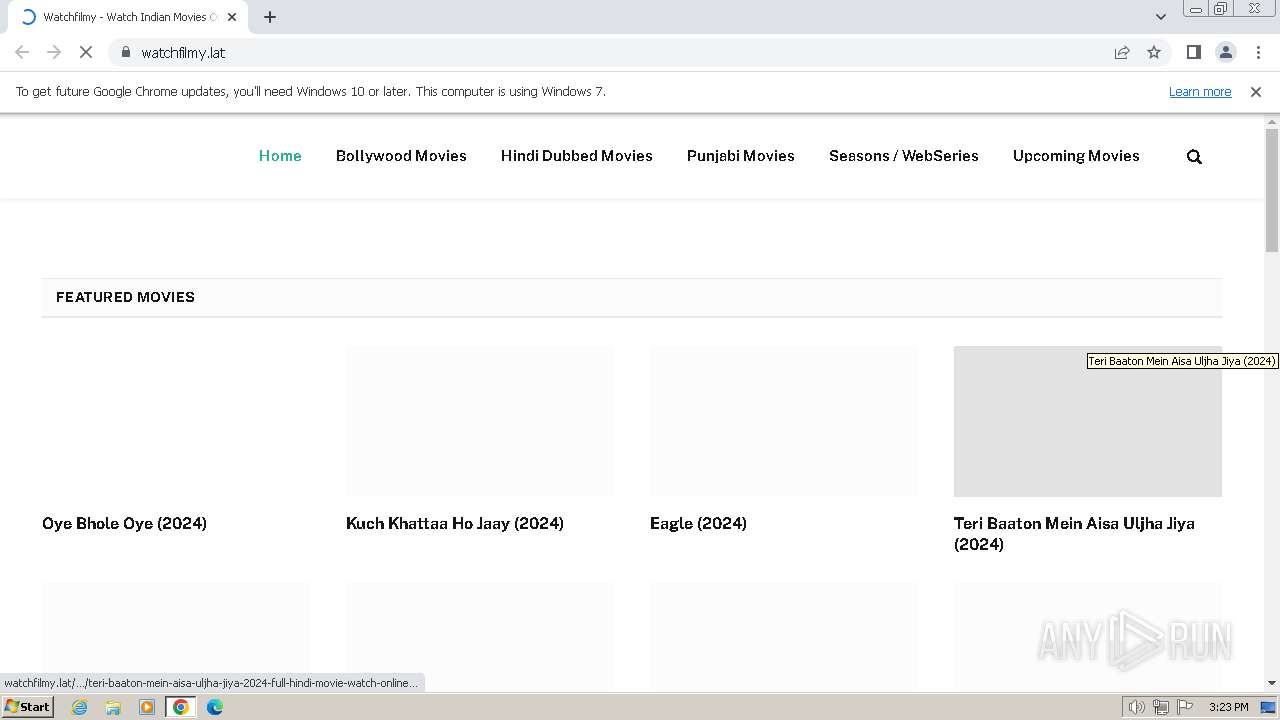This screenshot has height=720, width=1280.
Task: Open Chrome three-dot menu
Action: point(1258,52)
